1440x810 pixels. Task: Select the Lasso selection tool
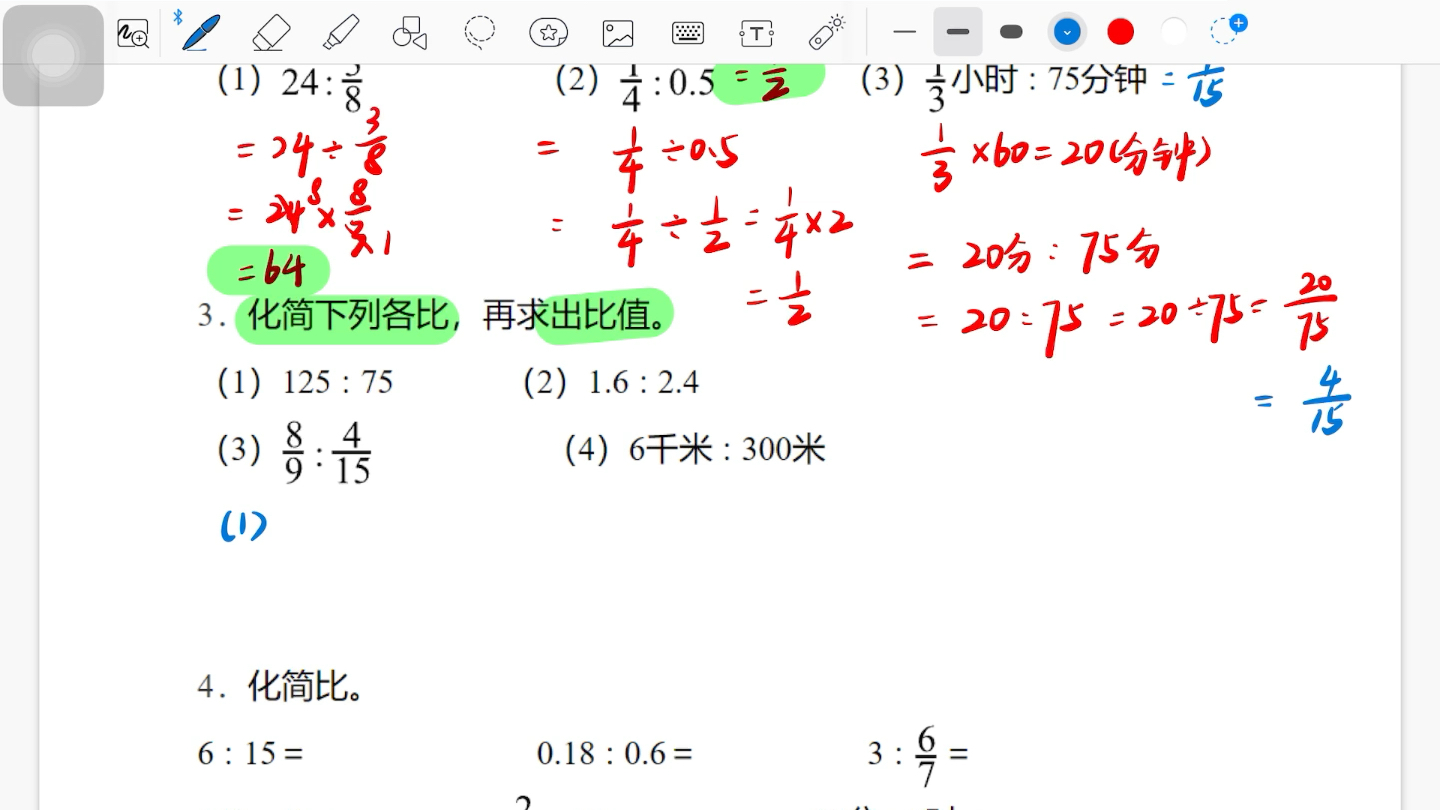[x=480, y=32]
